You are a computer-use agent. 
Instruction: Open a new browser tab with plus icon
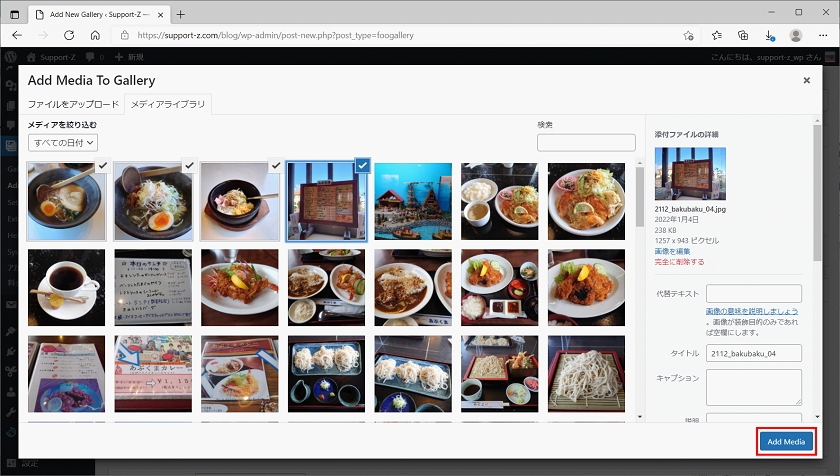(x=181, y=14)
